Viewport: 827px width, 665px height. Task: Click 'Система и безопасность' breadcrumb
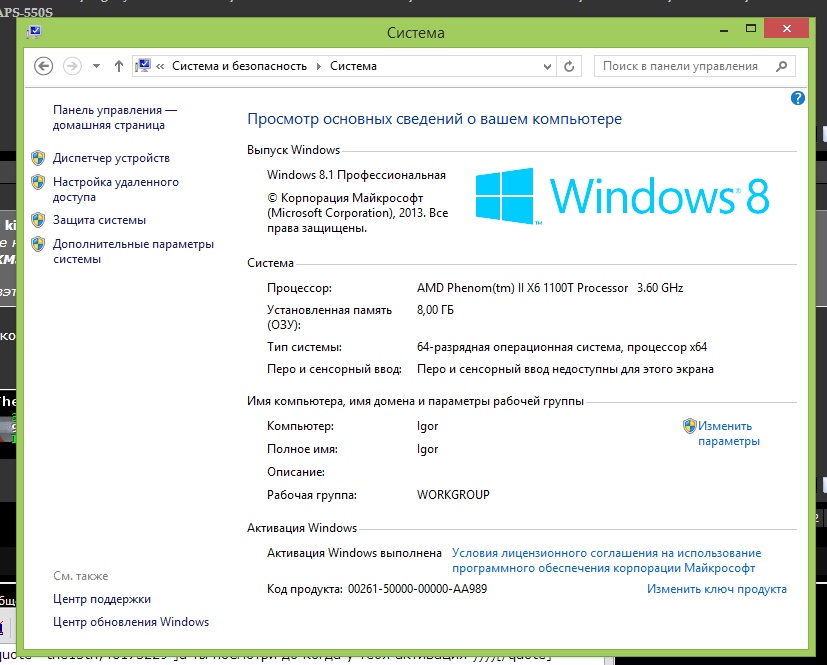coord(239,66)
